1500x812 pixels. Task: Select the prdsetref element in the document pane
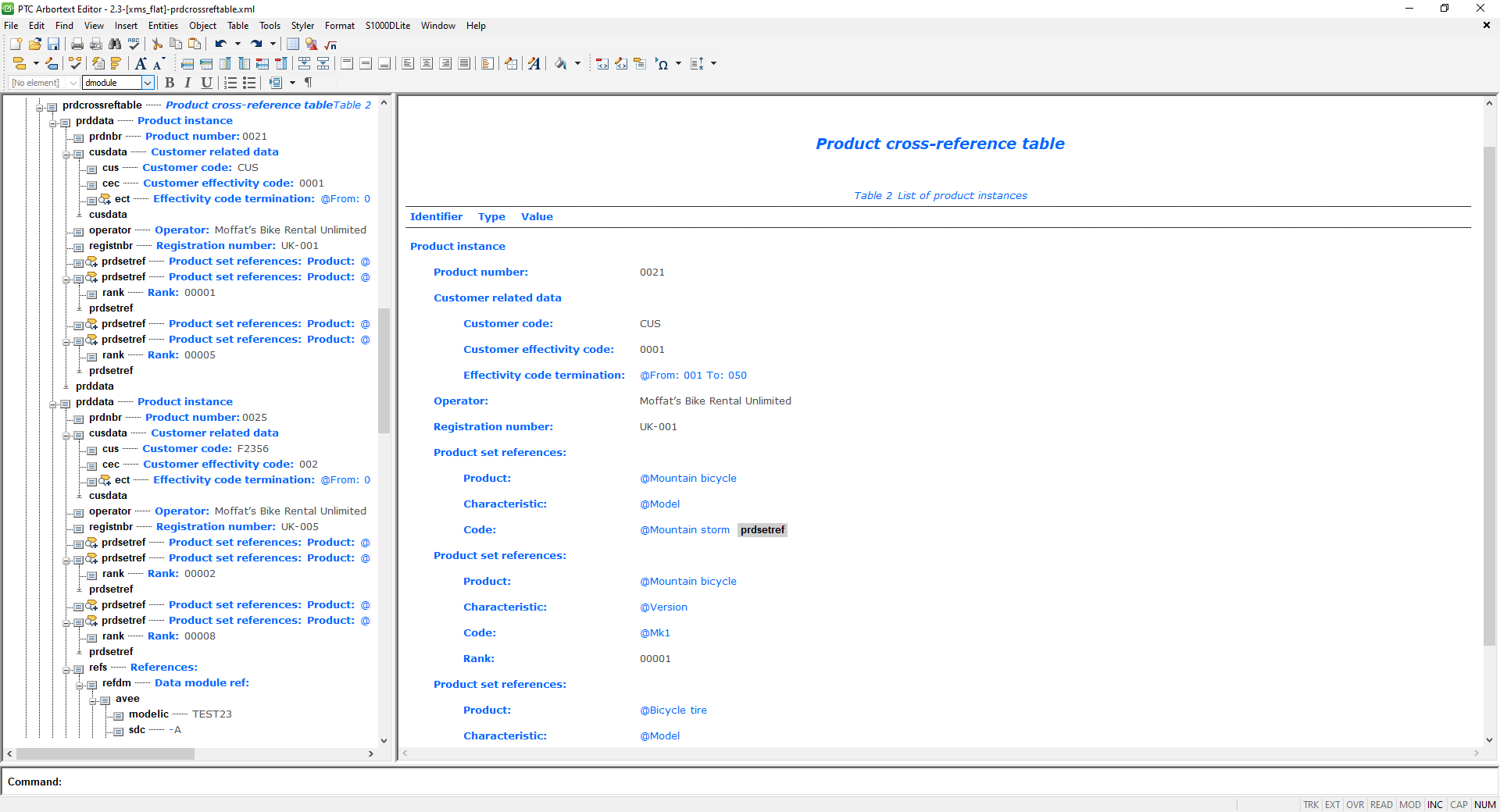coord(762,529)
